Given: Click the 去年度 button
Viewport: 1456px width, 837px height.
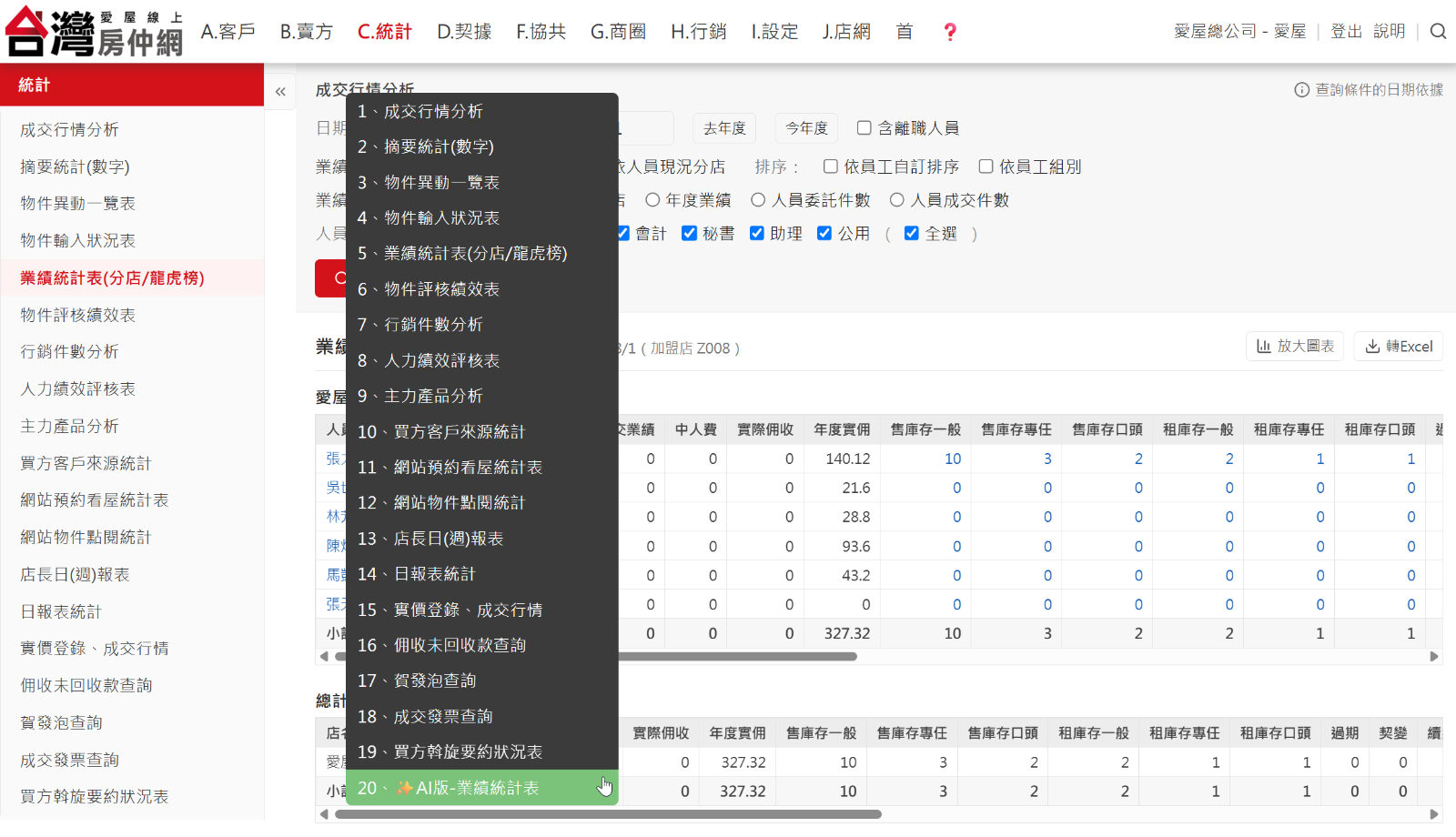Looking at the screenshot, I should (x=724, y=128).
